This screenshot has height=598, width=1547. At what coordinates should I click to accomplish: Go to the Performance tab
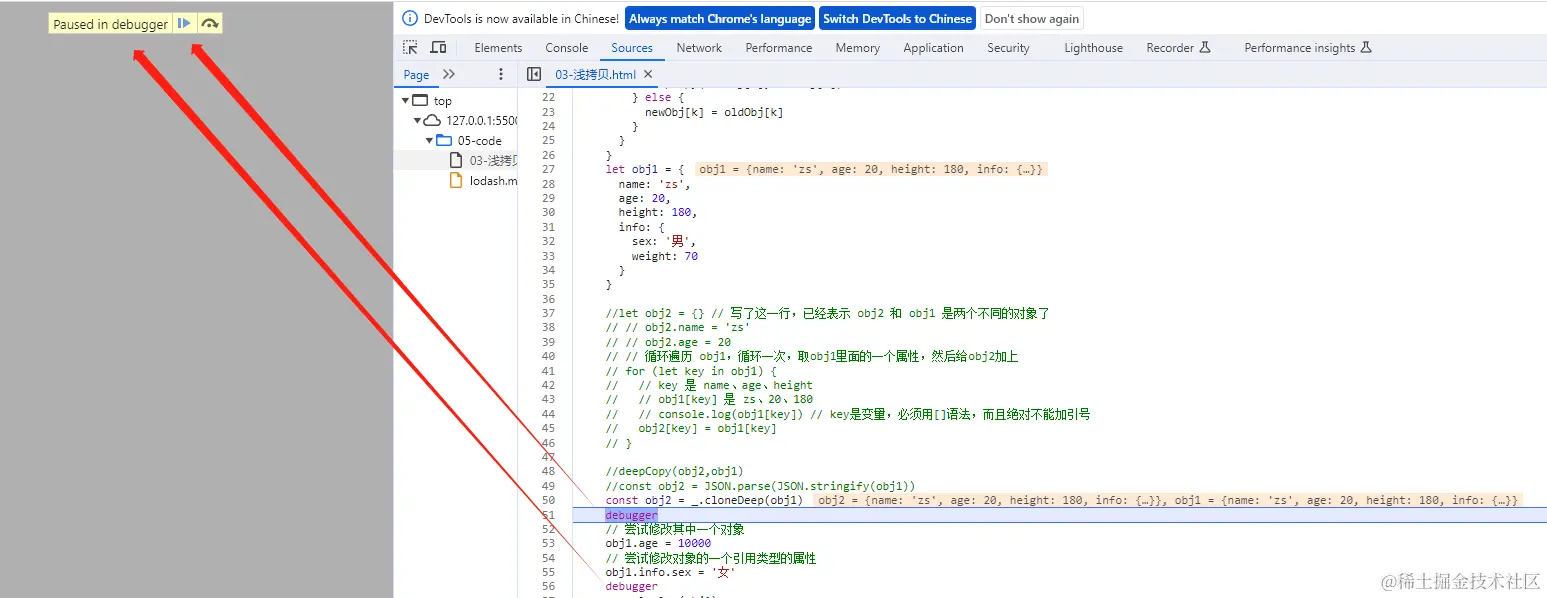coord(779,48)
